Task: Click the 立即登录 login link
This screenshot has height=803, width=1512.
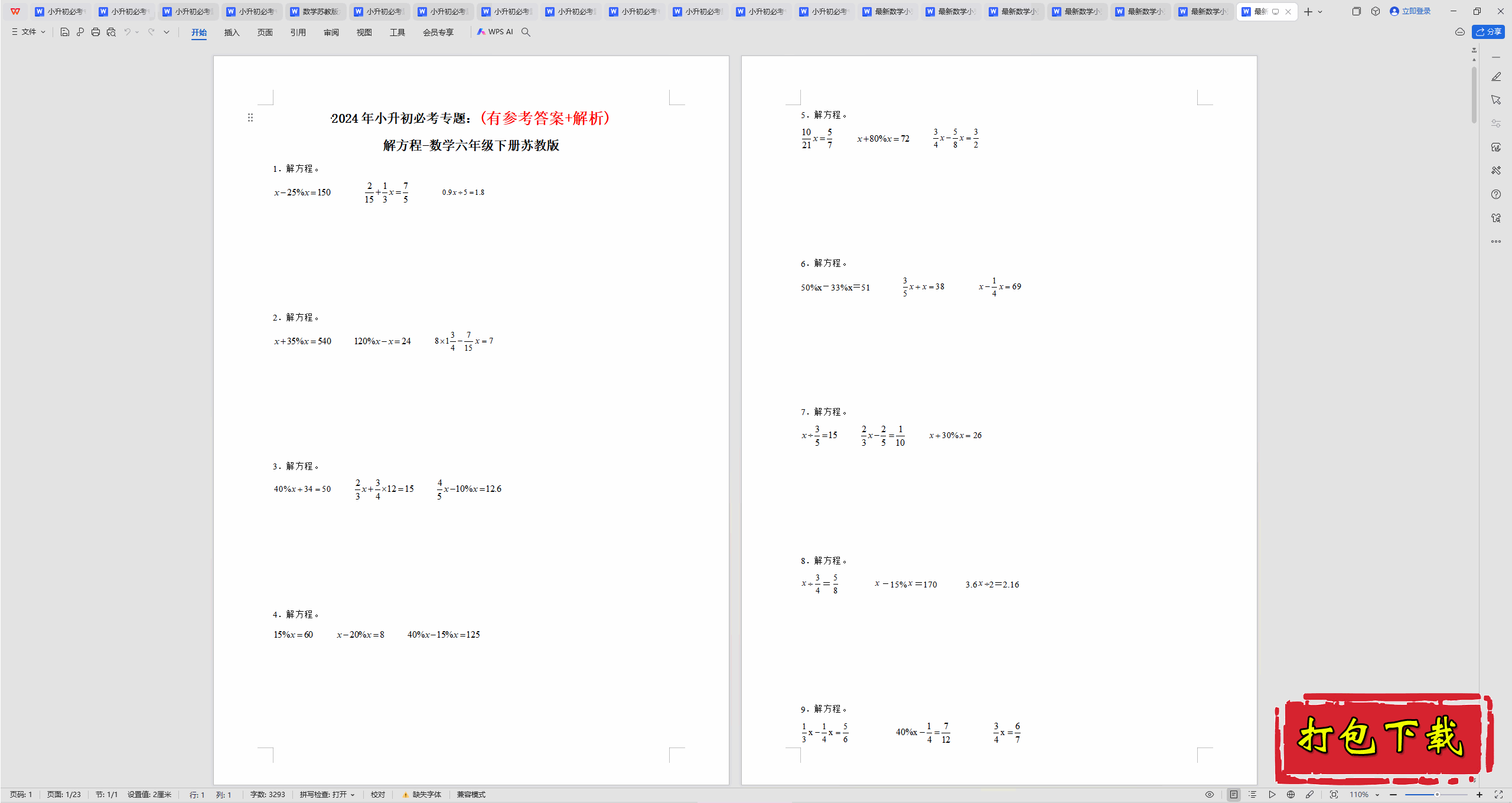Action: click(1410, 11)
